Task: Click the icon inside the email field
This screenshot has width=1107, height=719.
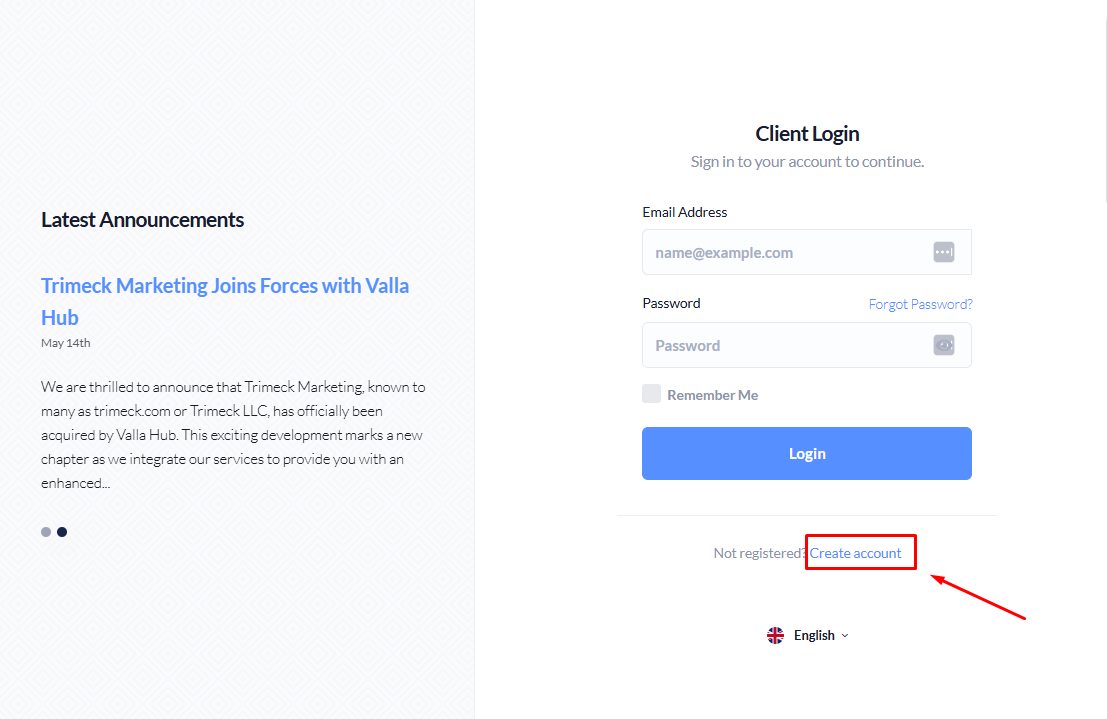Action: tap(943, 252)
